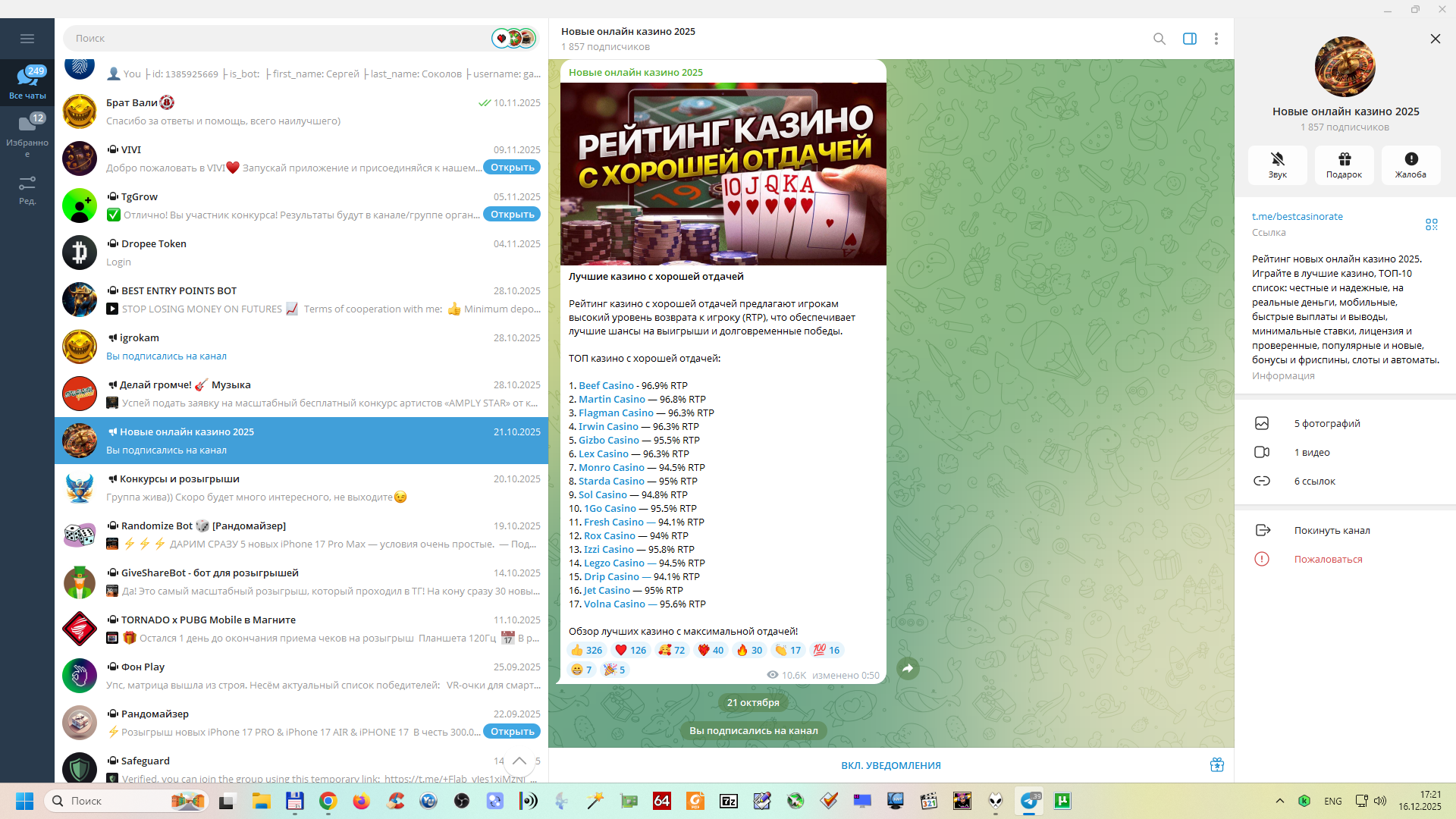Toggle the right info side panel

pos(1189,39)
